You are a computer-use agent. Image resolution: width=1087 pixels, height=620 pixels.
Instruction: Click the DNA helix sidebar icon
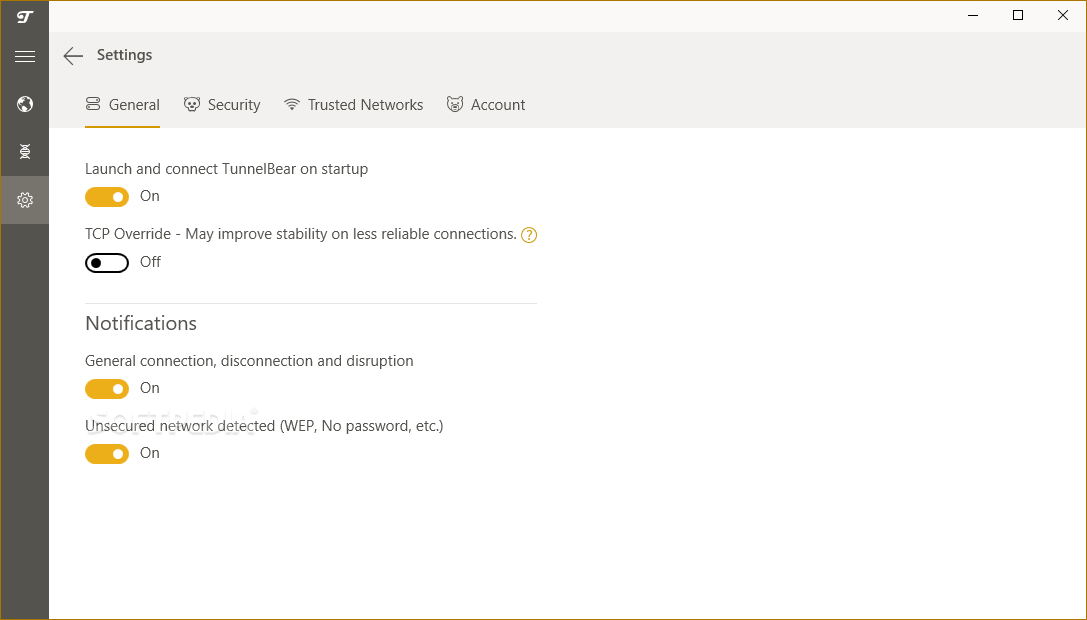coord(25,152)
